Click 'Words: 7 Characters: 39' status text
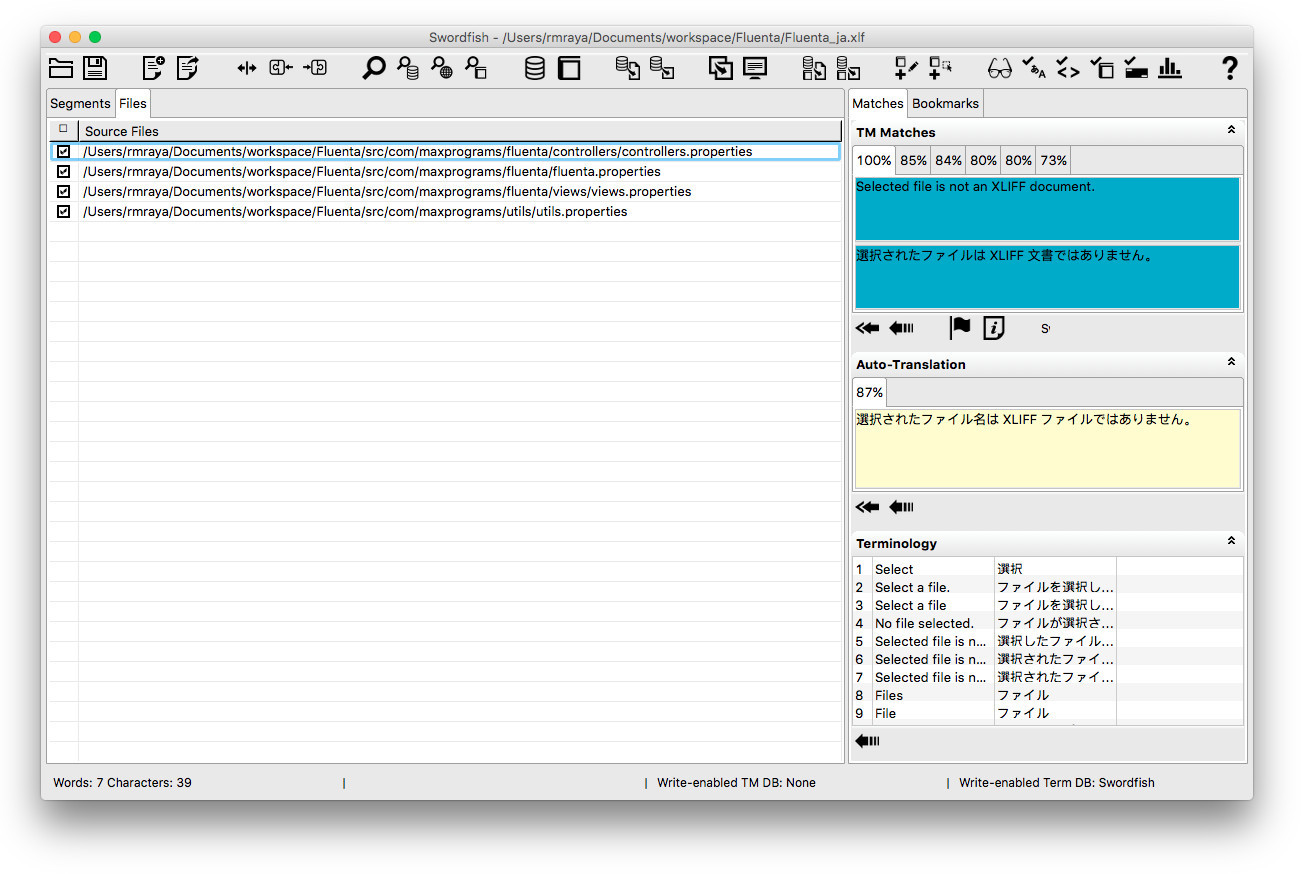 [122, 783]
